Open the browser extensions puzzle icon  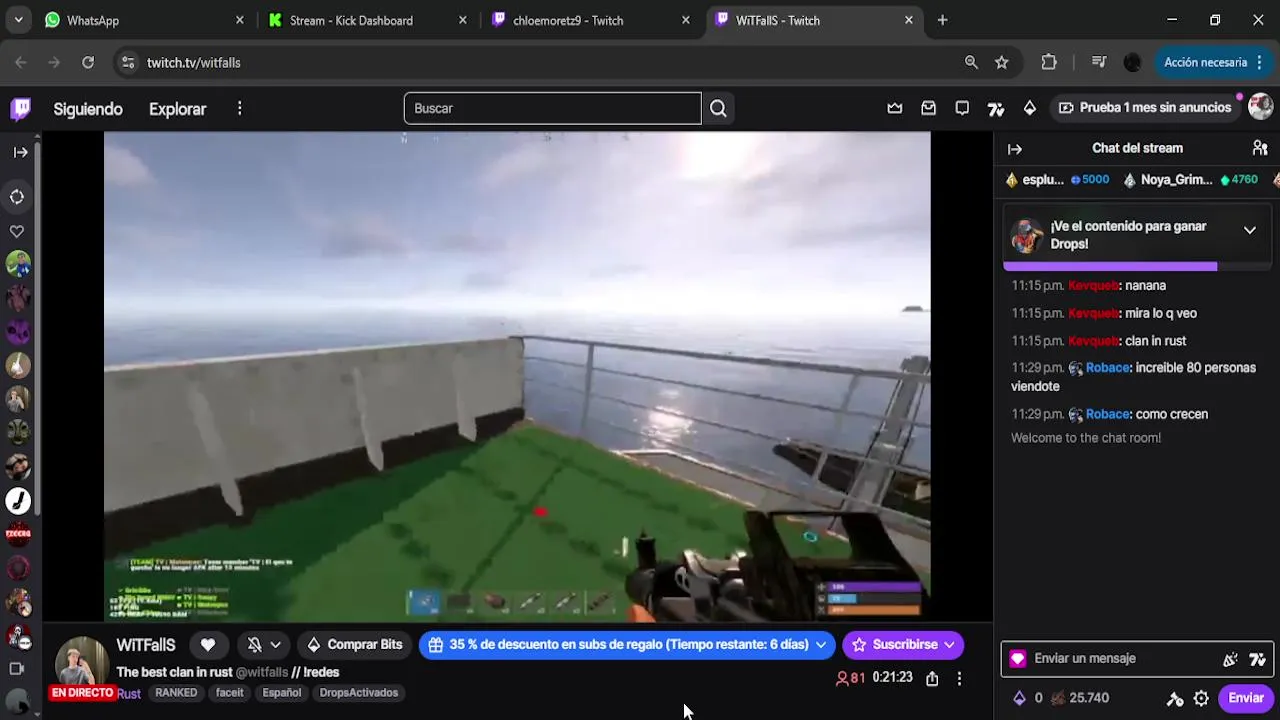point(1049,62)
